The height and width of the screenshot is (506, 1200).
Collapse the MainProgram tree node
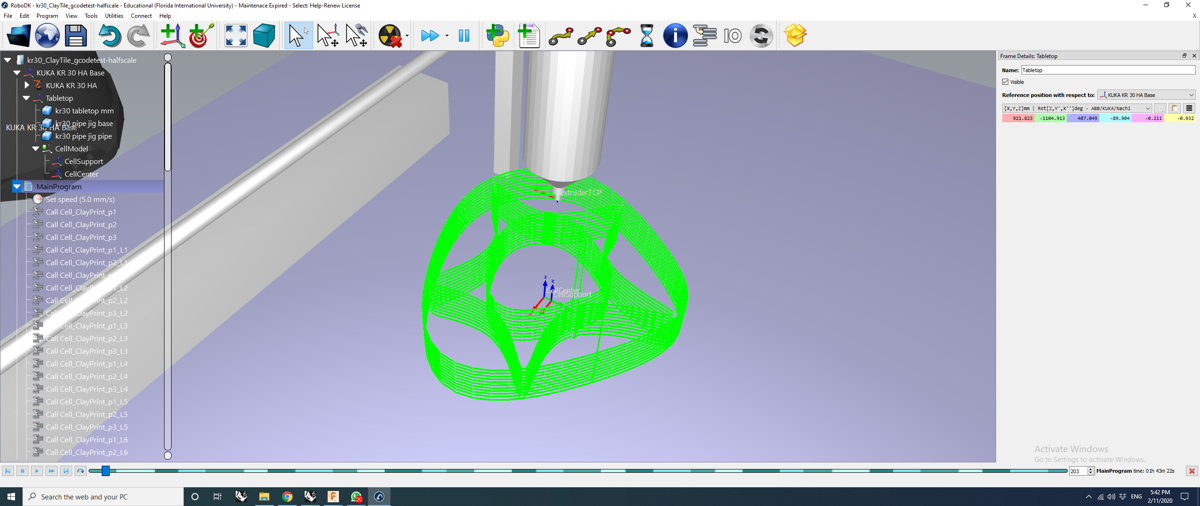click(17, 187)
